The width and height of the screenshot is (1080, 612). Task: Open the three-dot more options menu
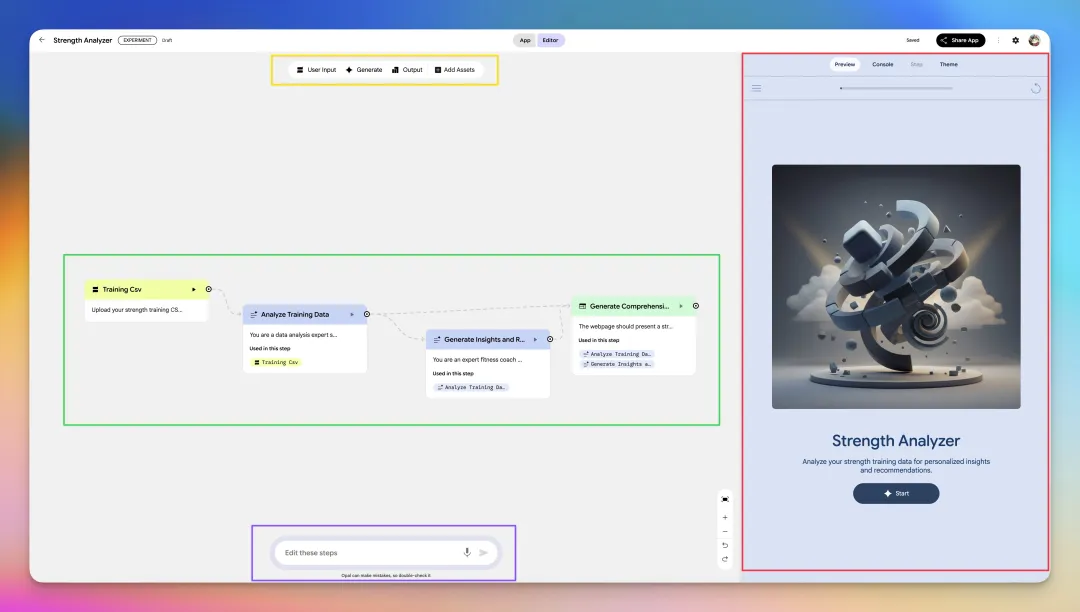[998, 40]
